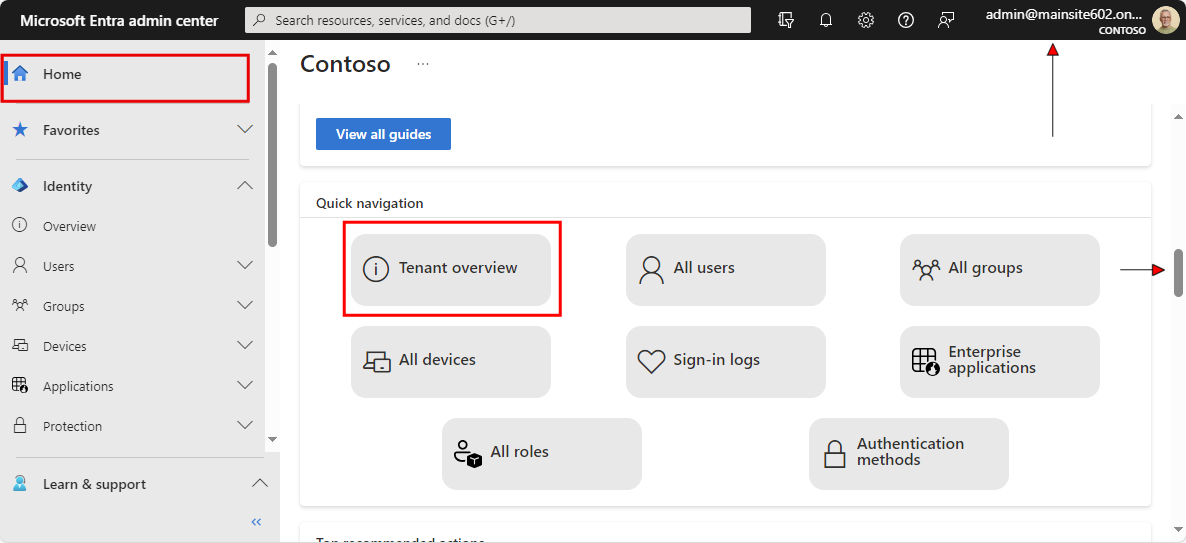Click the Home house icon
1186x543 pixels.
coord(20,74)
